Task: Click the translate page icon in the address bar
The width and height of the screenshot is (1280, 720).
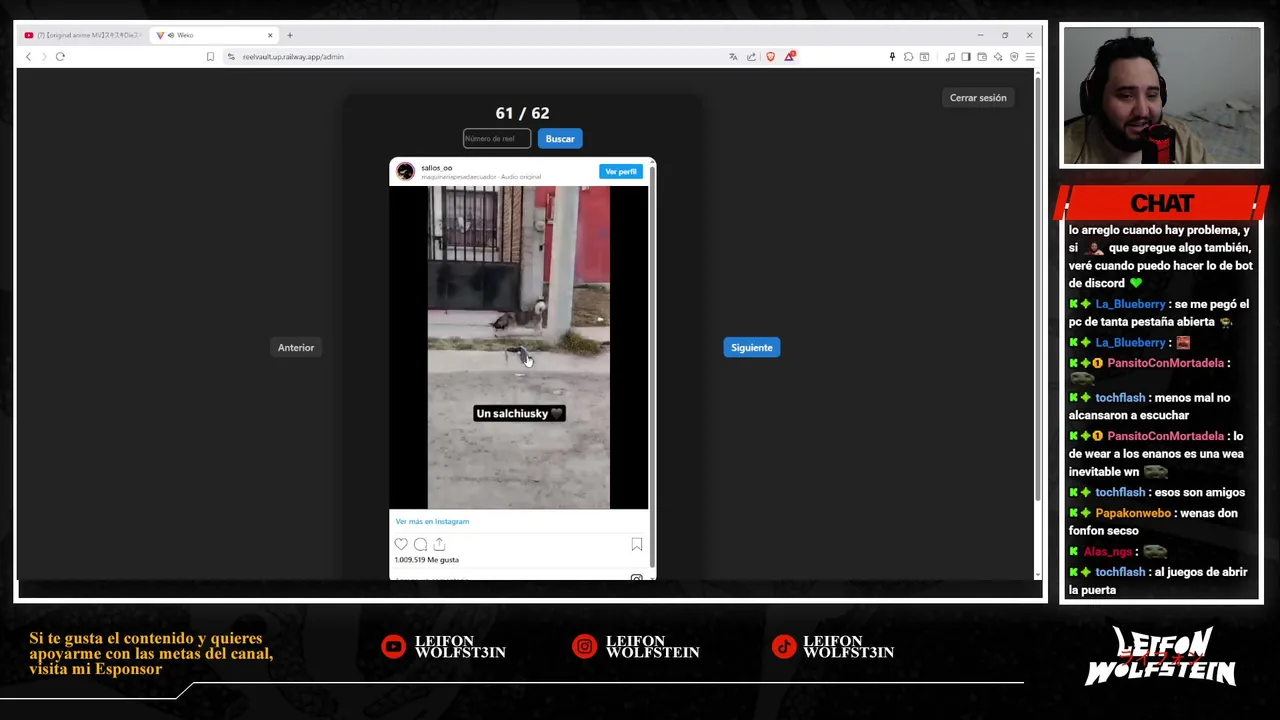Action: coord(733,57)
